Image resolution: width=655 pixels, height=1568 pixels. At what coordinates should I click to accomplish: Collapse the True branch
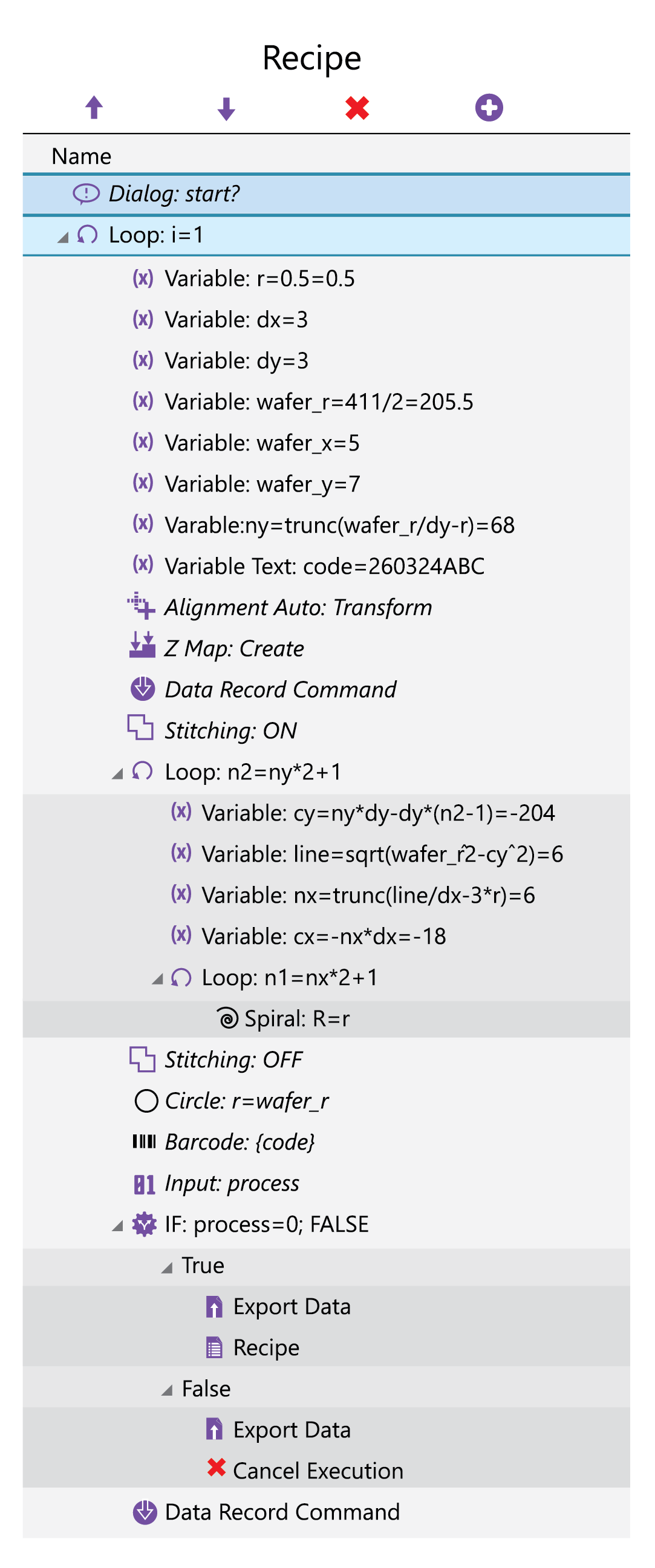167,1267
